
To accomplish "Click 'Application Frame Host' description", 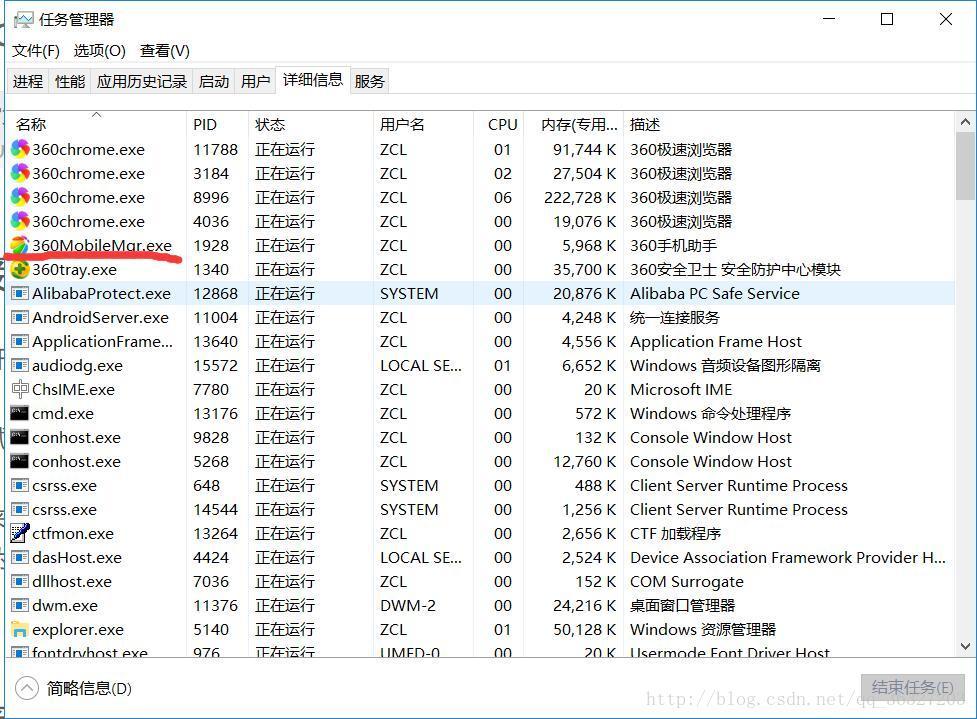I will coord(716,342).
